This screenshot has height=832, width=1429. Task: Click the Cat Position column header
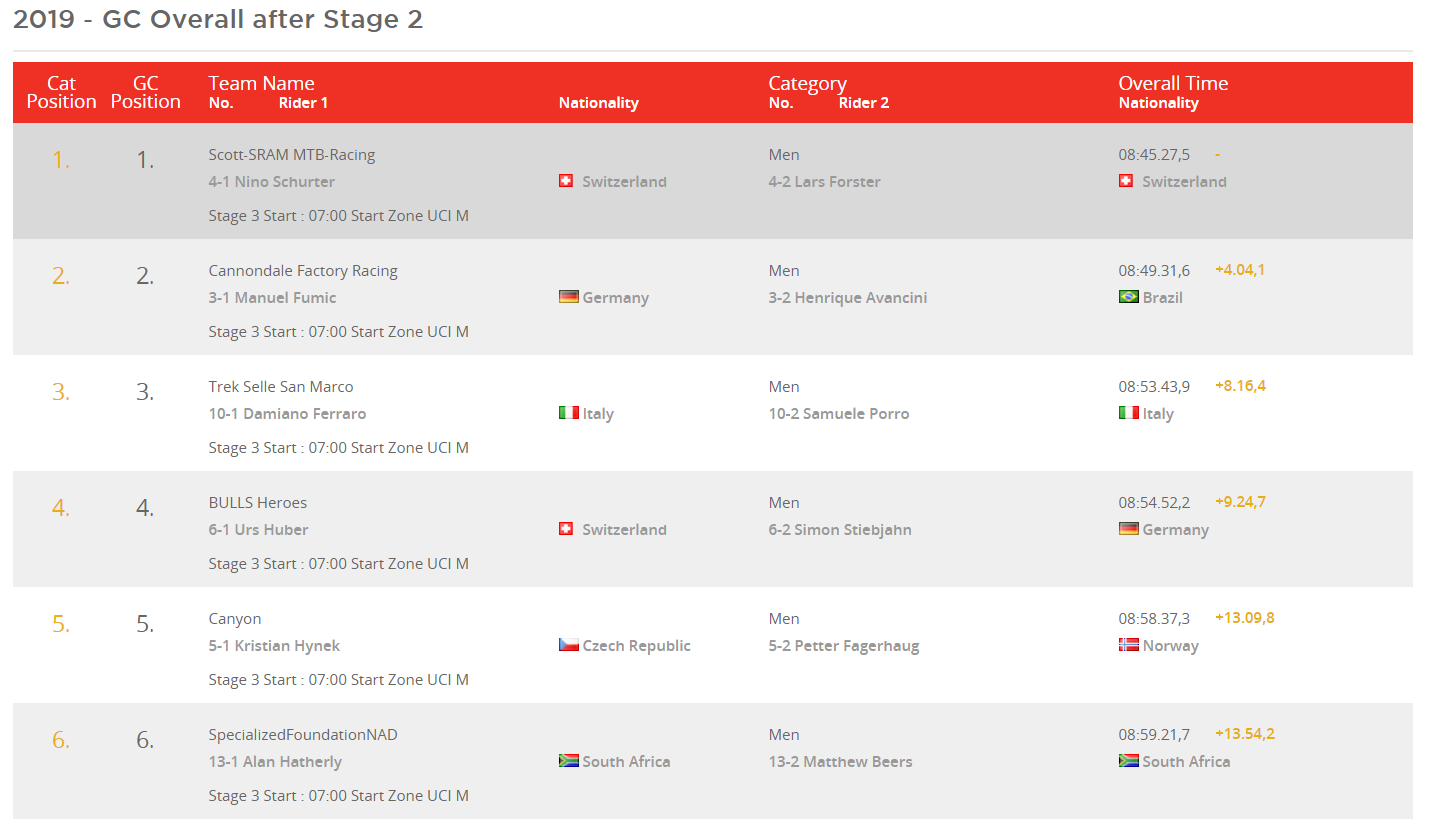62,92
